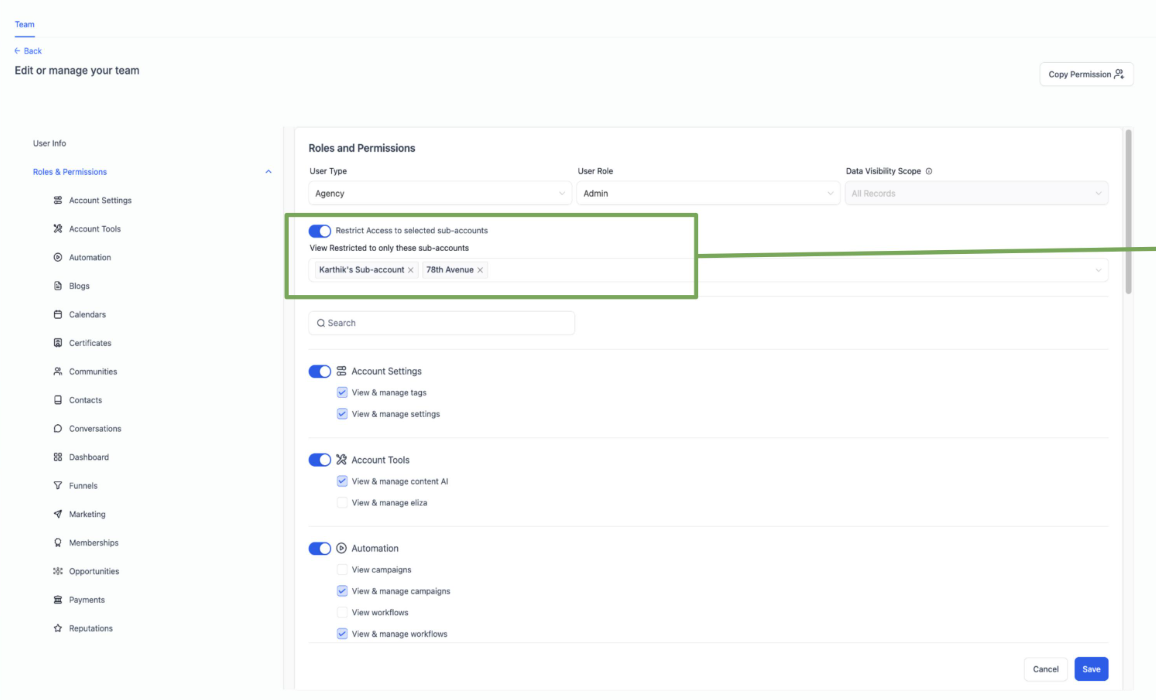Click the Copy Permission button
This screenshot has width=1156, height=700.
(x=1086, y=74)
